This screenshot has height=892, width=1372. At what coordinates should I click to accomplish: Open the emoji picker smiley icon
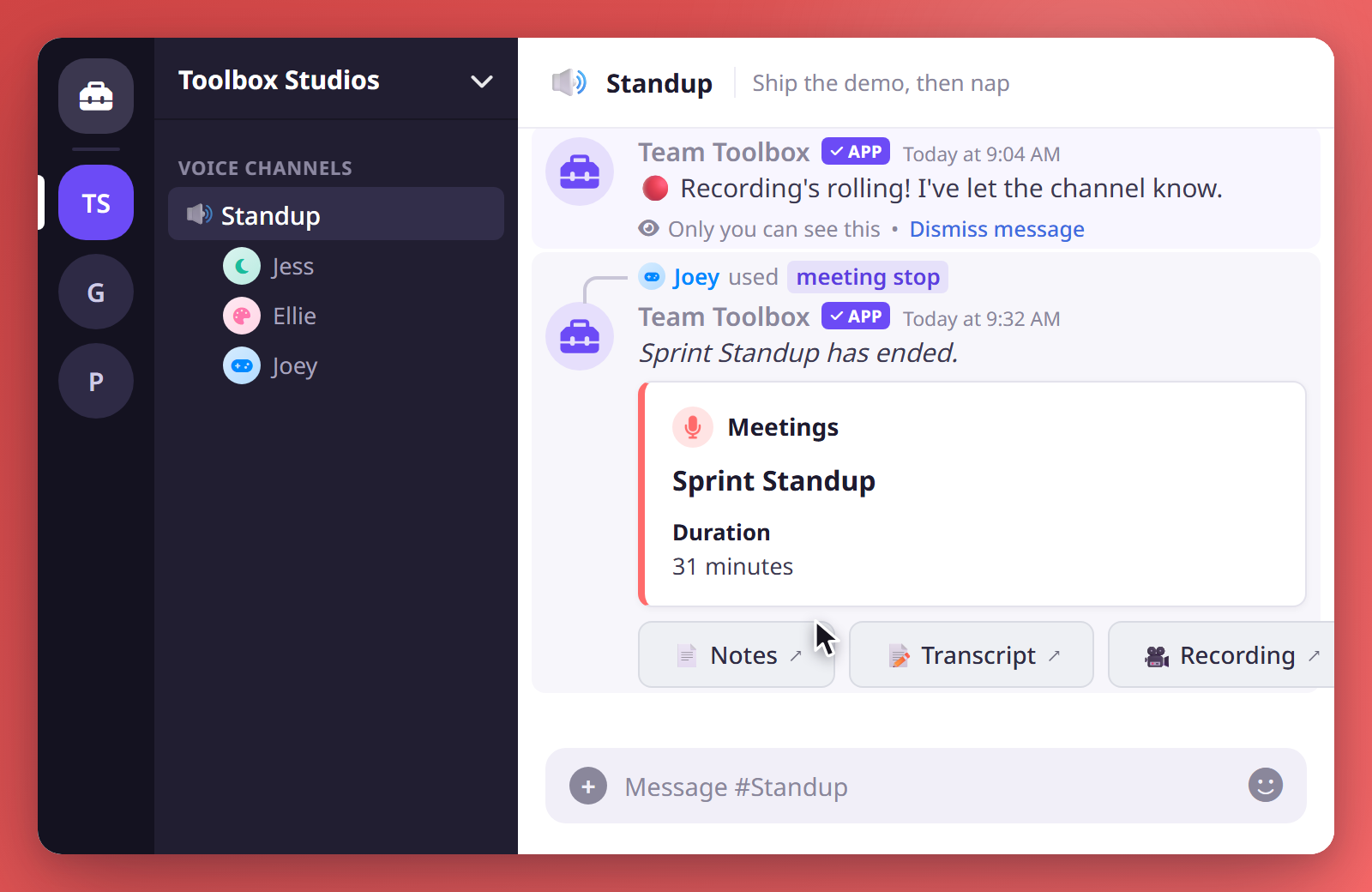pos(1266,785)
